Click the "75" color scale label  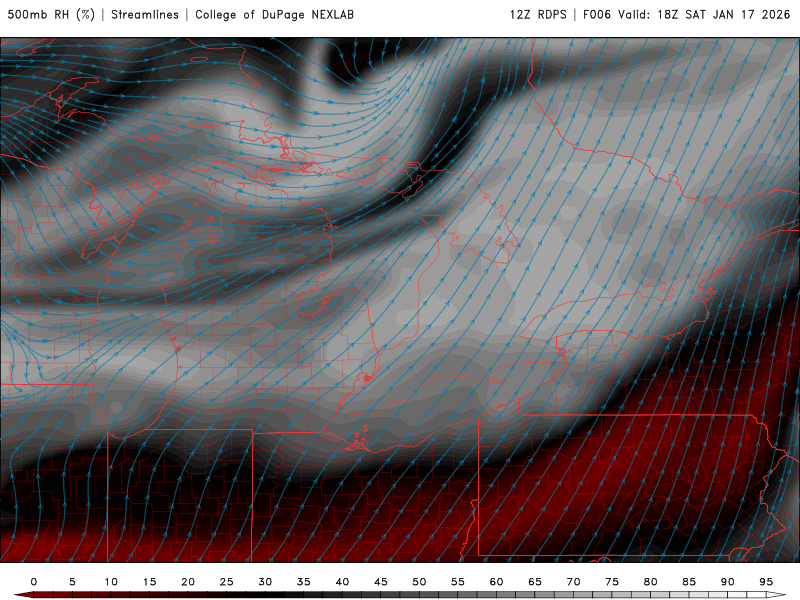point(612,582)
